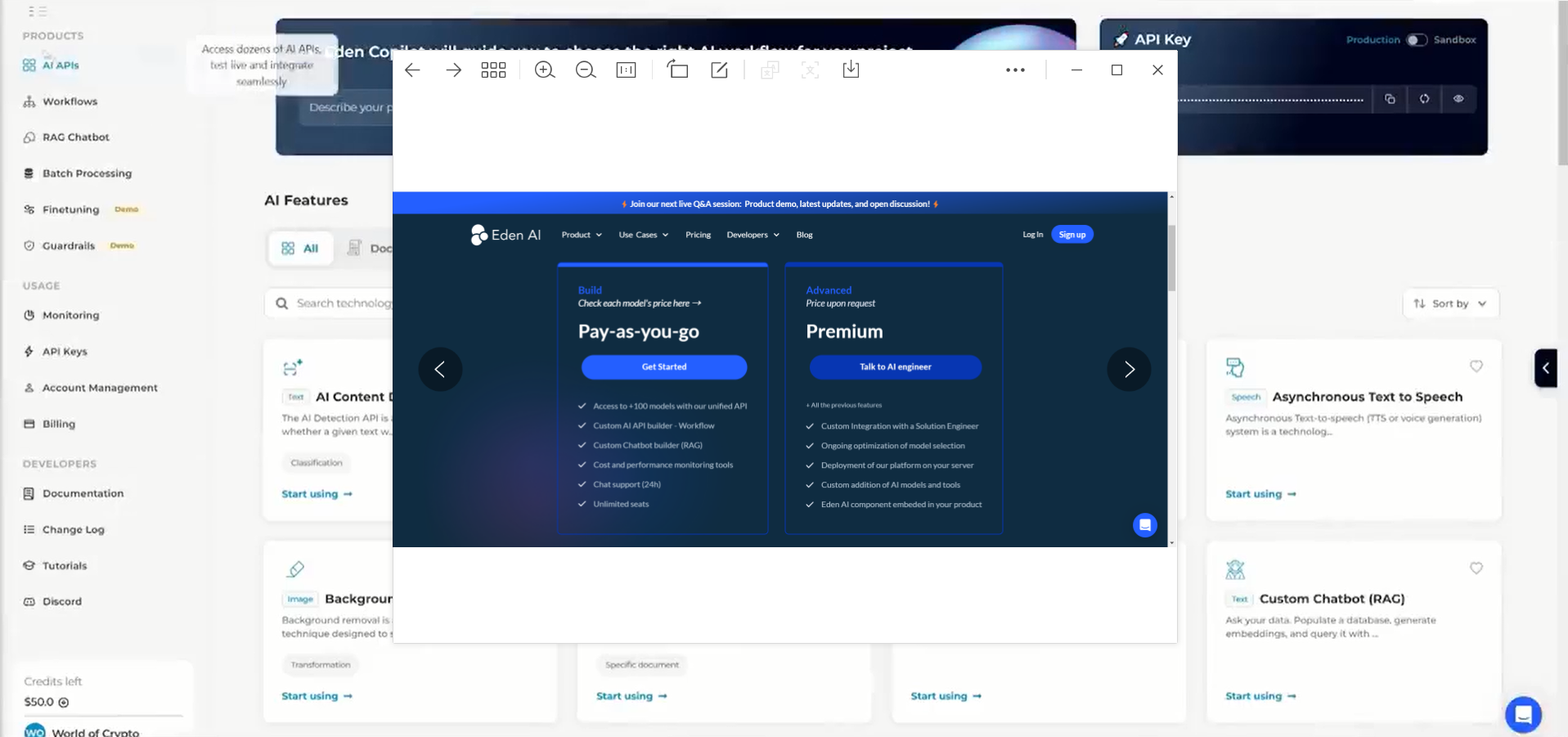Image resolution: width=1568 pixels, height=737 pixels.
Task: Show previous image with round left arrow
Action: pos(440,369)
